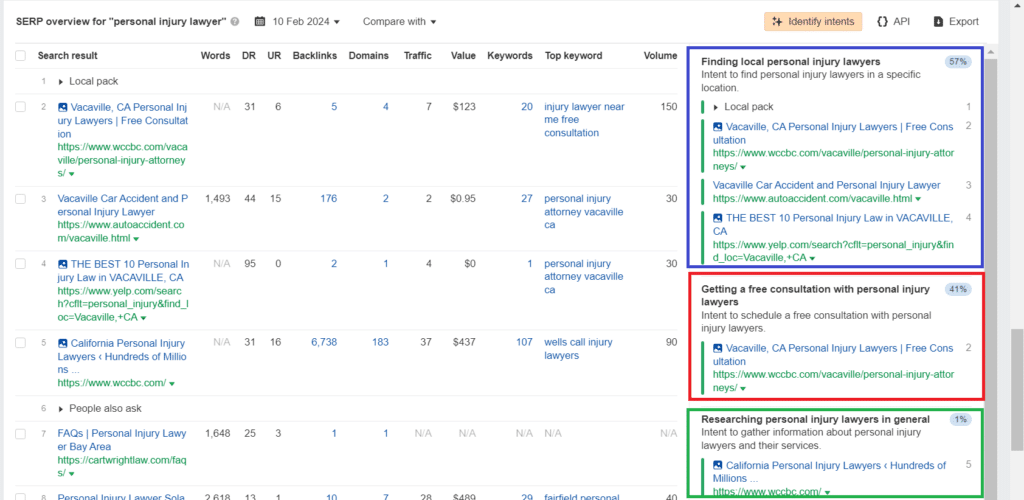The width and height of the screenshot is (1024, 500).
Task: Click image icon beside Vacaville, CA result in table
Action: coord(63,107)
